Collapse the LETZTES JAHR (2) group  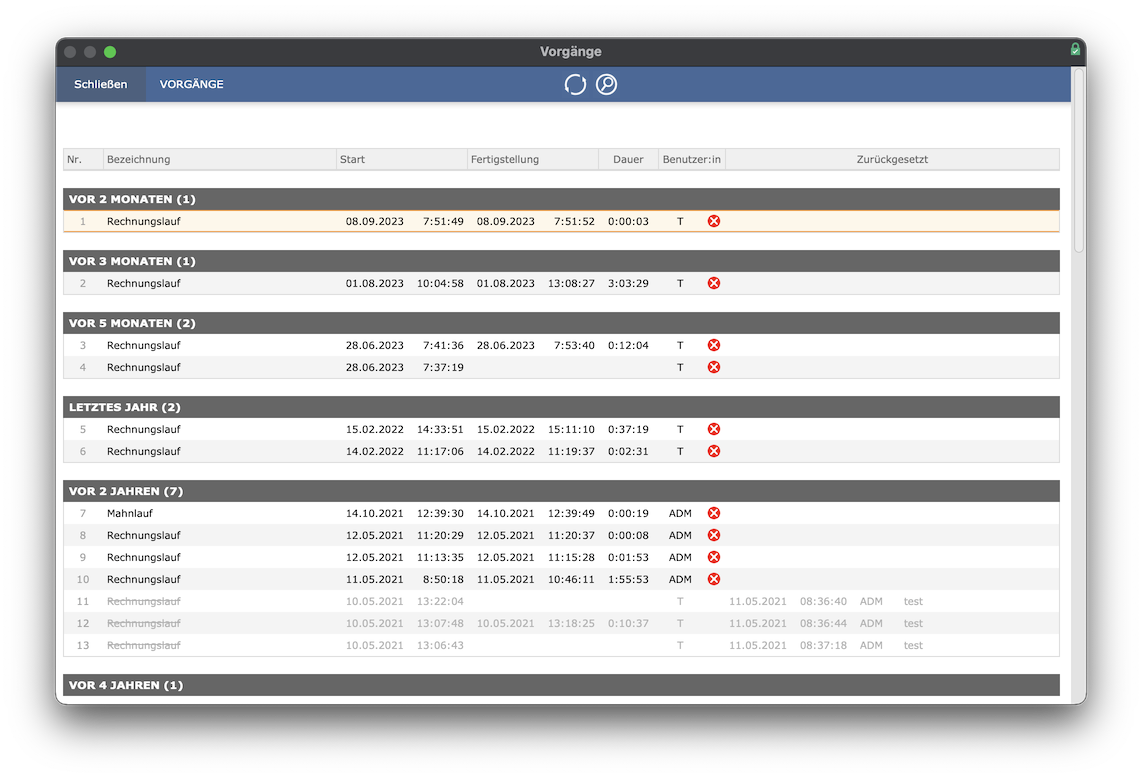[x=561, y=407]
